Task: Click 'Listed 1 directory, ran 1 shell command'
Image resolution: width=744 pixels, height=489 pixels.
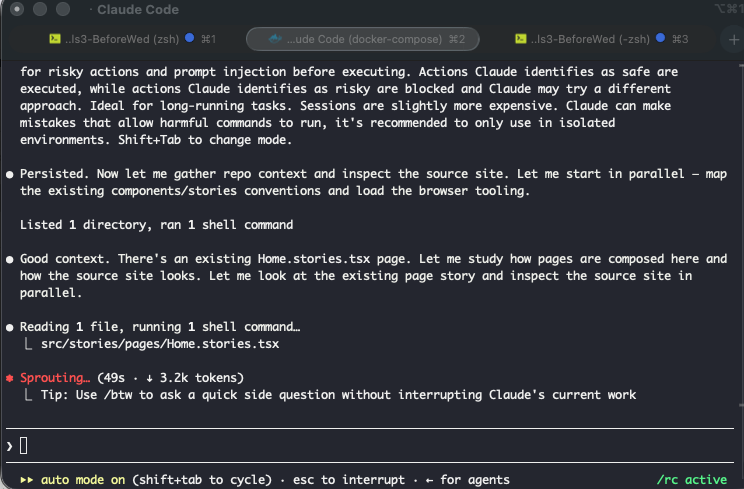Action: click(x=157, y=224)
